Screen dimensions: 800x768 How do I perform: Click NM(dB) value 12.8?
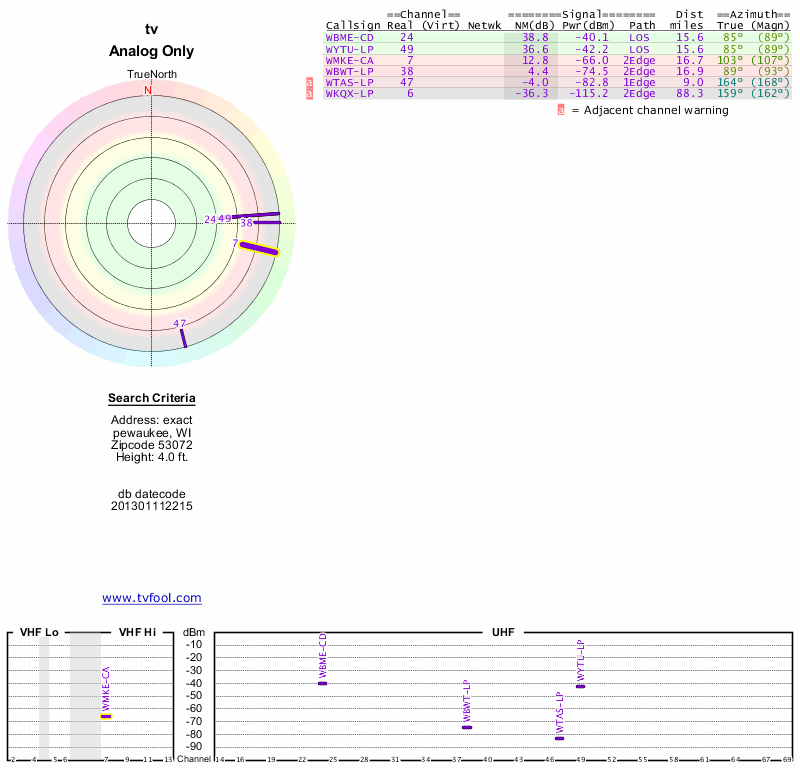coord(535,61)
